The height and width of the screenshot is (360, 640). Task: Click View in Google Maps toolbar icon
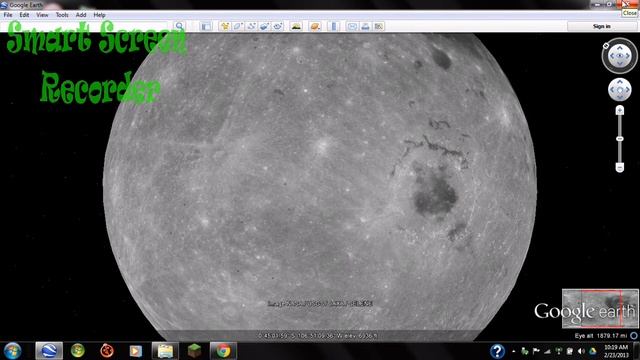pos(379,26)
